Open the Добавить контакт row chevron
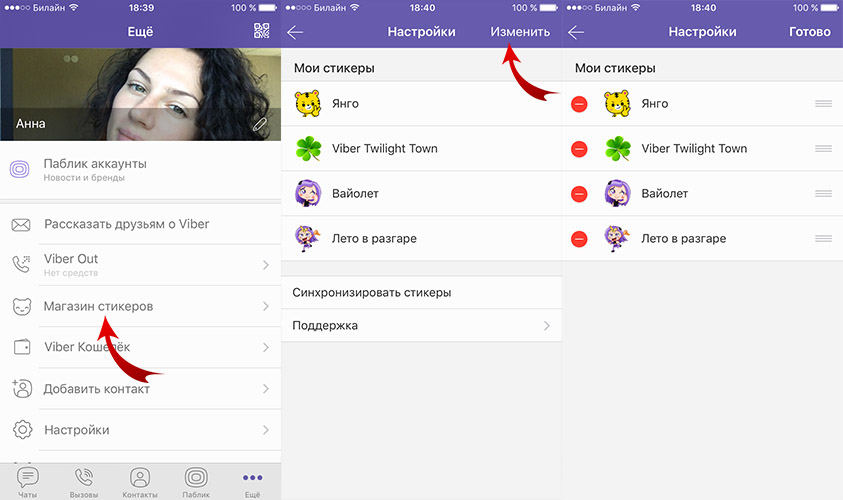 point(266,388)
